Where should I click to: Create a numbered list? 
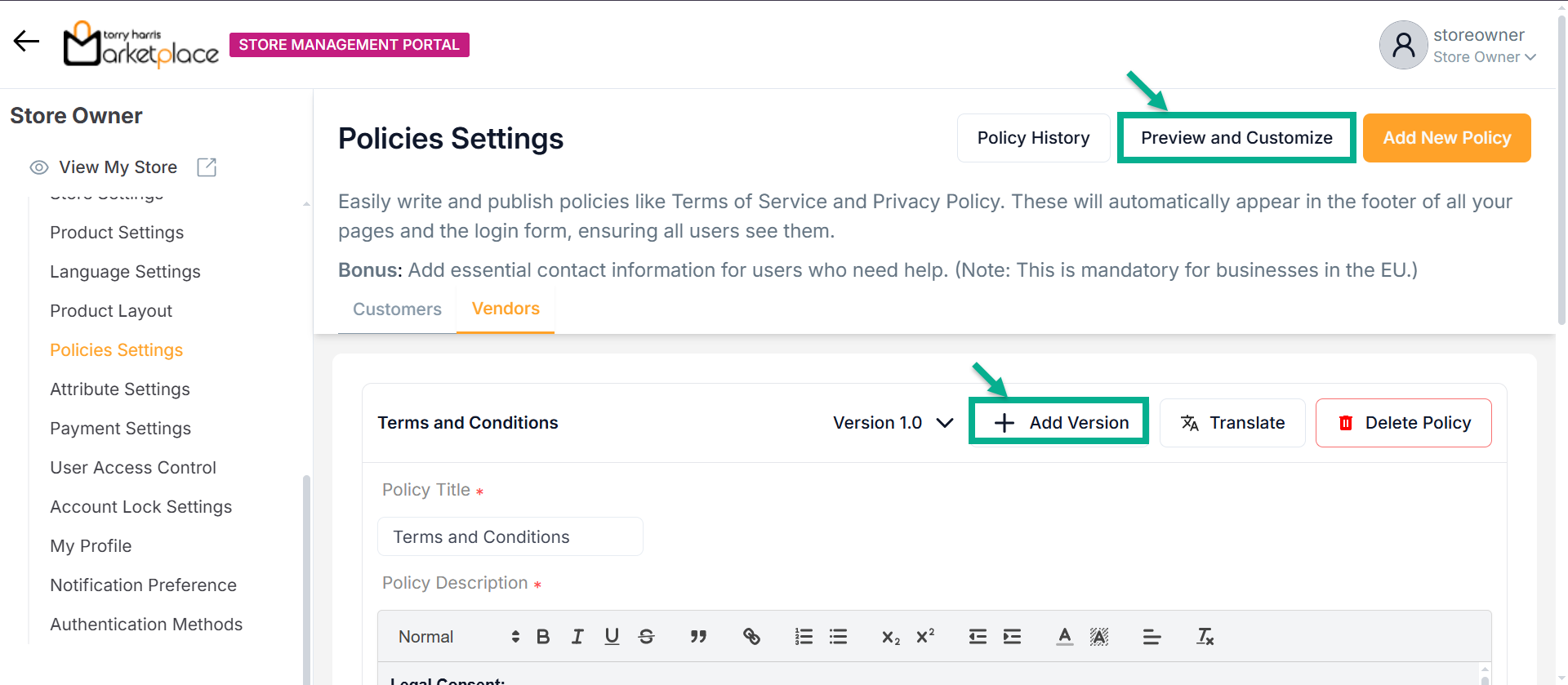click(x=804, y=637)
